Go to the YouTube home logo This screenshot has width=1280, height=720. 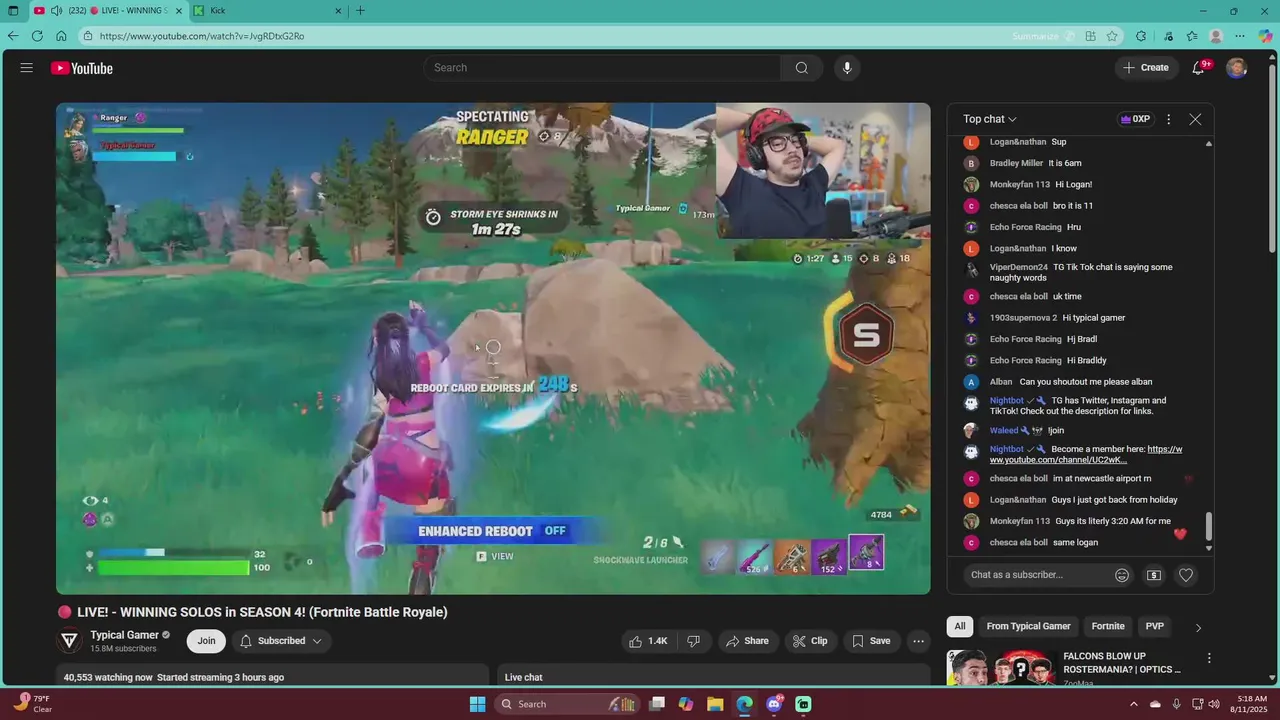[x=82, y=68]
